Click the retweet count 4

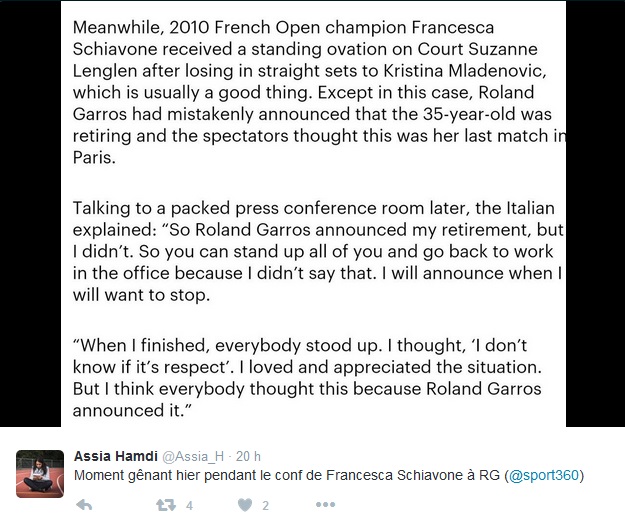189,506
